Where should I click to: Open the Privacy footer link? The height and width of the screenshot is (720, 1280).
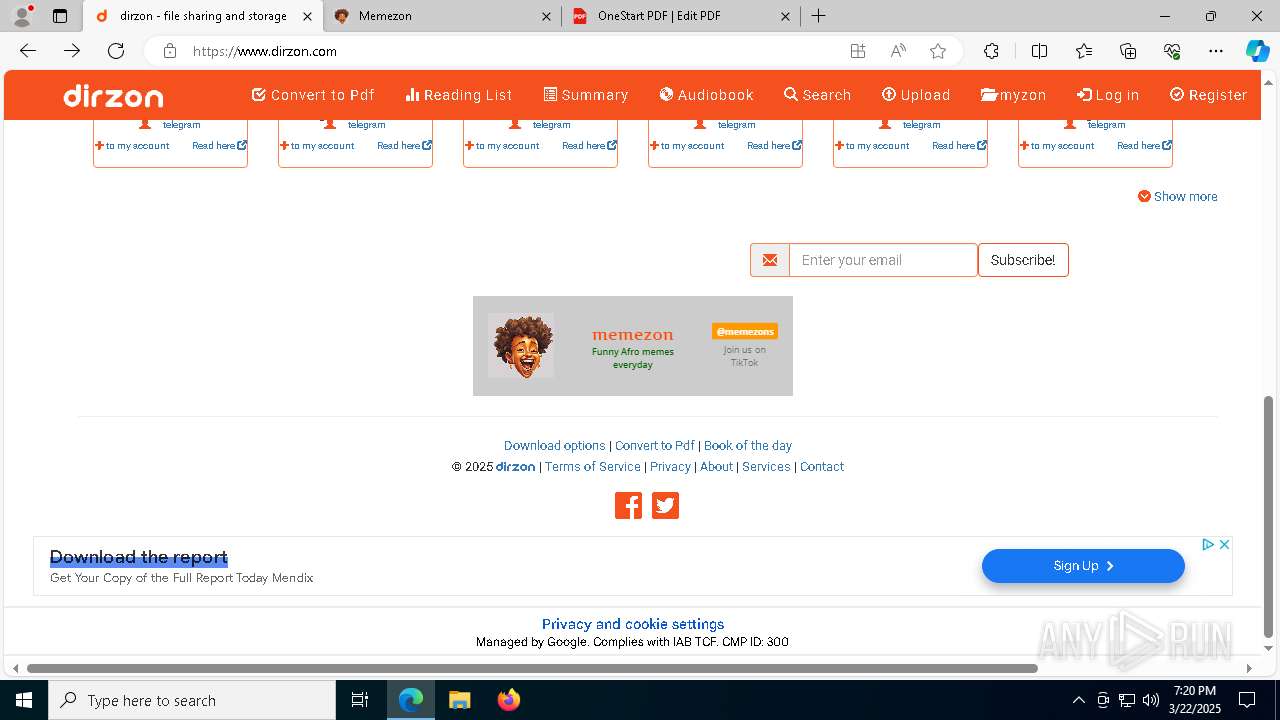tap(670, 467)
